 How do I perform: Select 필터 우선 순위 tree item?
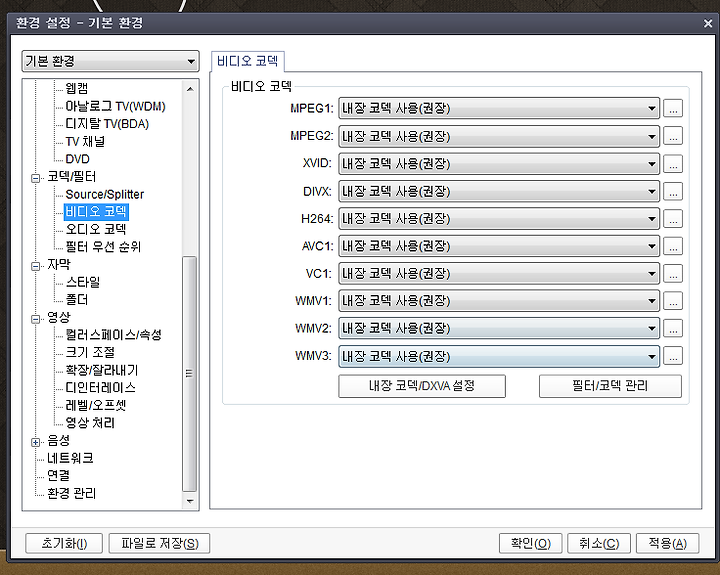pyautogui.click(x=103, y=247)
